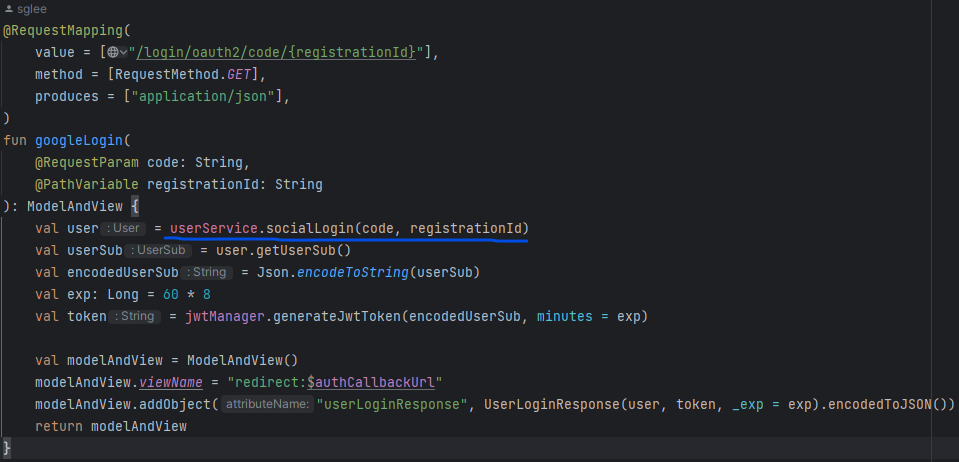Click the closing brace of googleLogin
The height and width of the screenshot is (462, 959).
click(7, 447)
